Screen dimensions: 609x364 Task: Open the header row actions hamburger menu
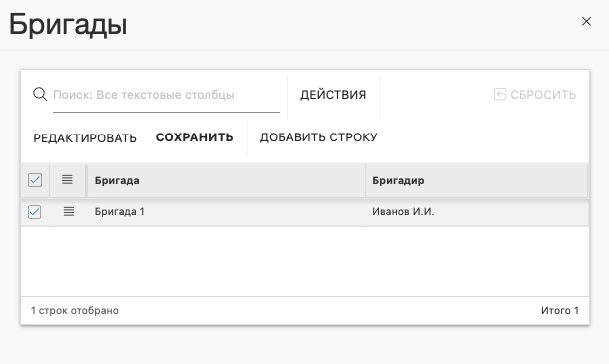coord(67,179)
